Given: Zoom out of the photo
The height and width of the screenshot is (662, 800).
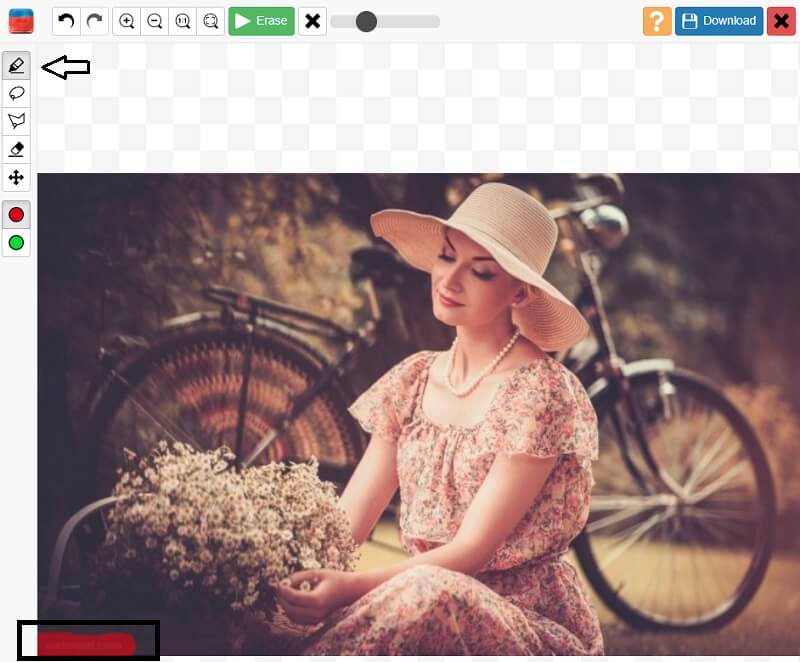Looking at the screenshot, I should coord(156,20).
